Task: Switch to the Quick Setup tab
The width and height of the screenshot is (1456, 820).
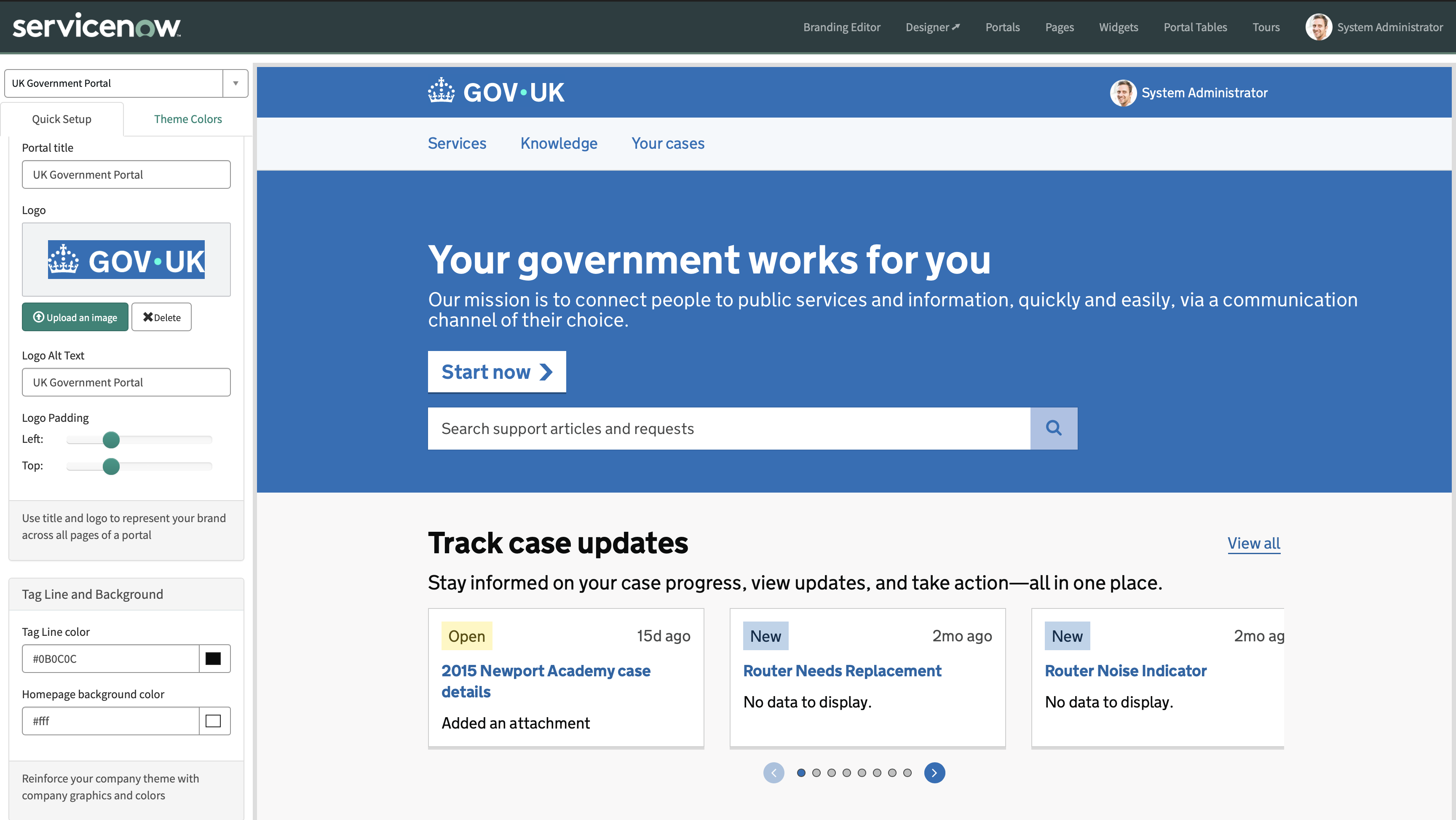Action: point(62,119)
